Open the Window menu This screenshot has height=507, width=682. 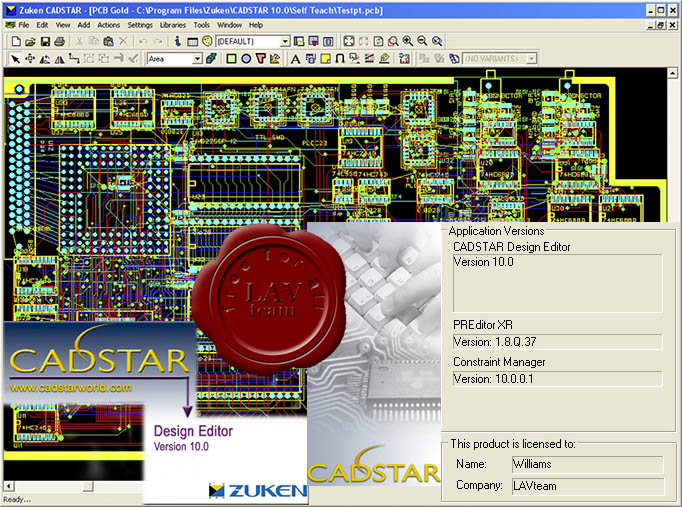tap(229, 25)
